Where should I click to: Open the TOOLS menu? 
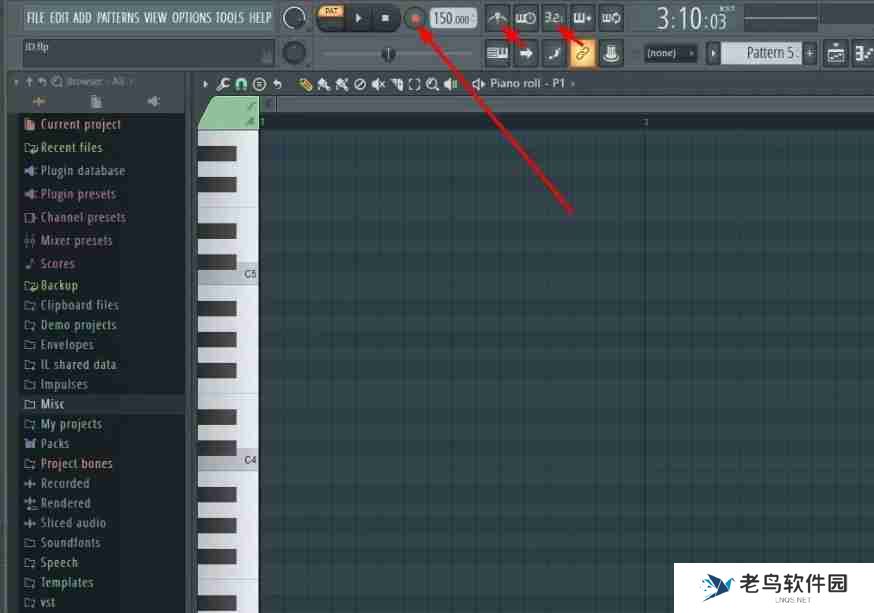[230, 17]
